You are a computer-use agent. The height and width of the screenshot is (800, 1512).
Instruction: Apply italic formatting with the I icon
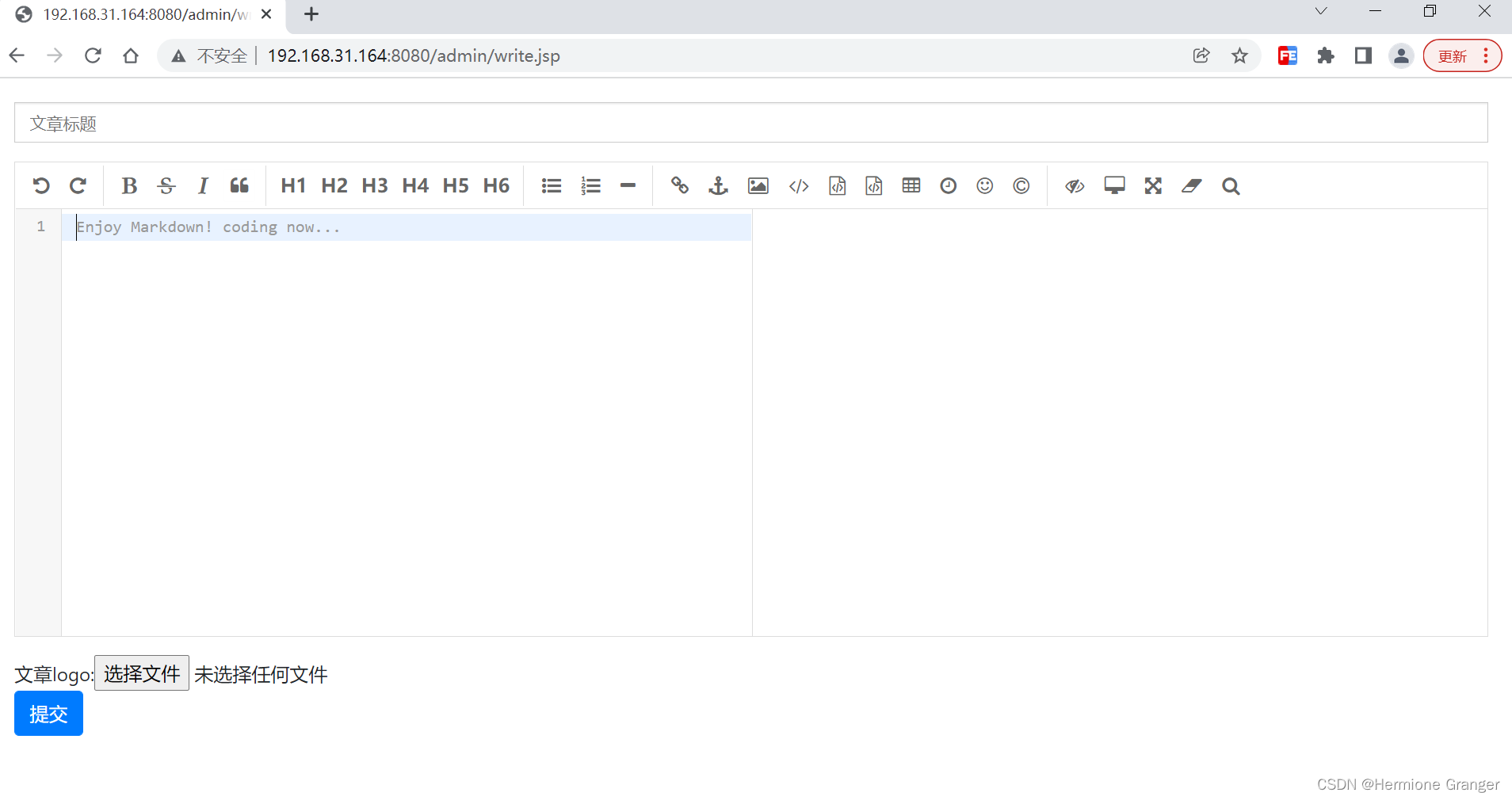tap(203, 186)
